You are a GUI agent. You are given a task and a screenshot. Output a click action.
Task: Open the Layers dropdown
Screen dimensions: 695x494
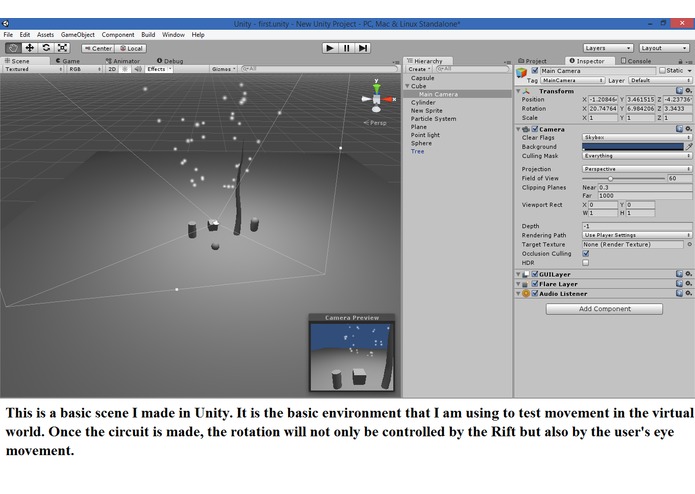[608, 48]
